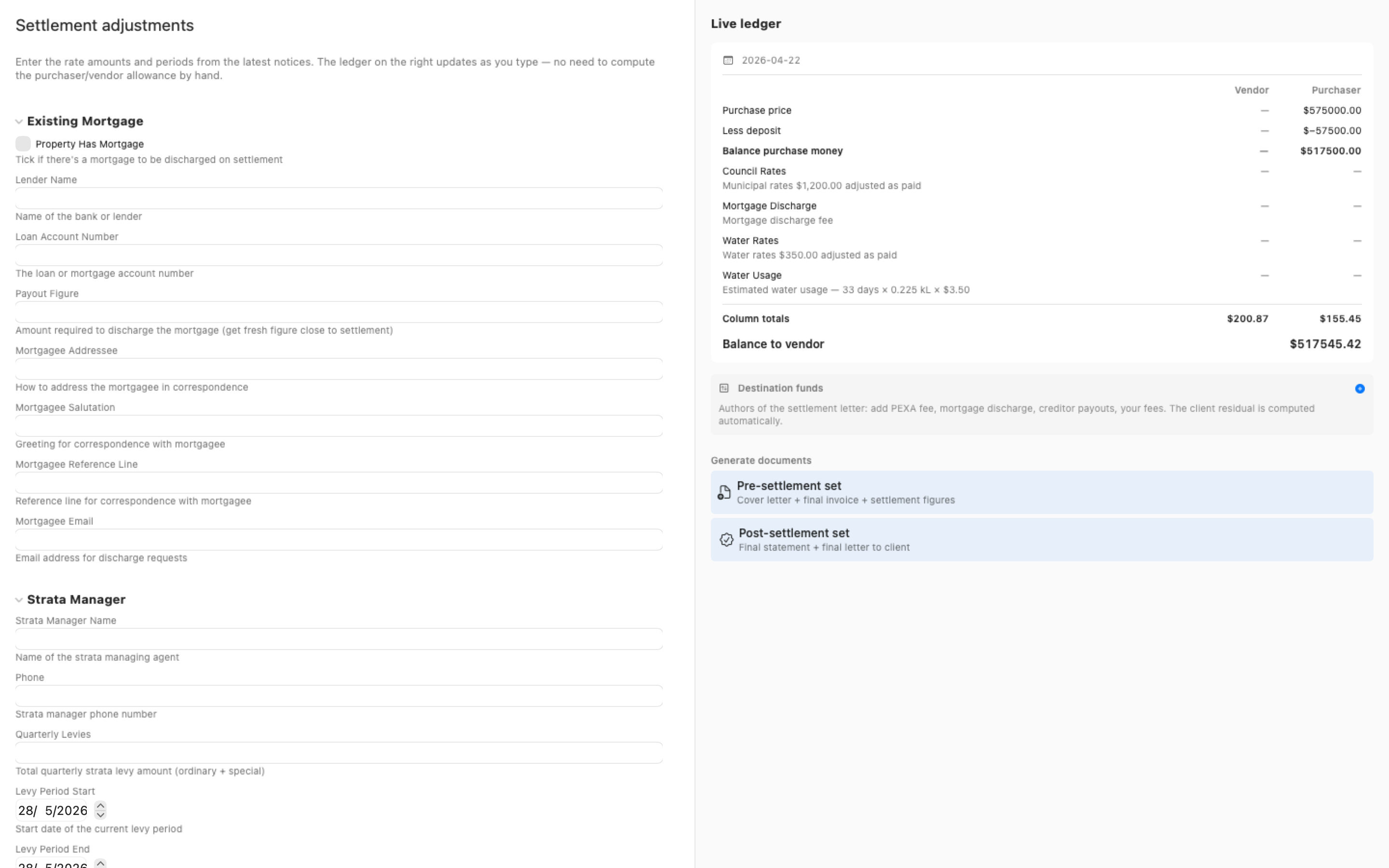Generate the Pre-settlement set documents

tap(1041, 492)
